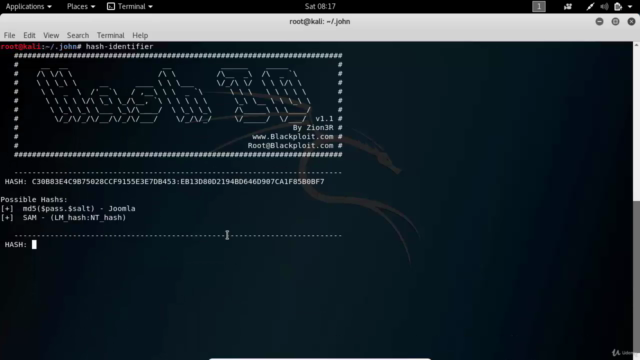Open the File menu
This screenshot has width=640, height=360.
[9, 35]
